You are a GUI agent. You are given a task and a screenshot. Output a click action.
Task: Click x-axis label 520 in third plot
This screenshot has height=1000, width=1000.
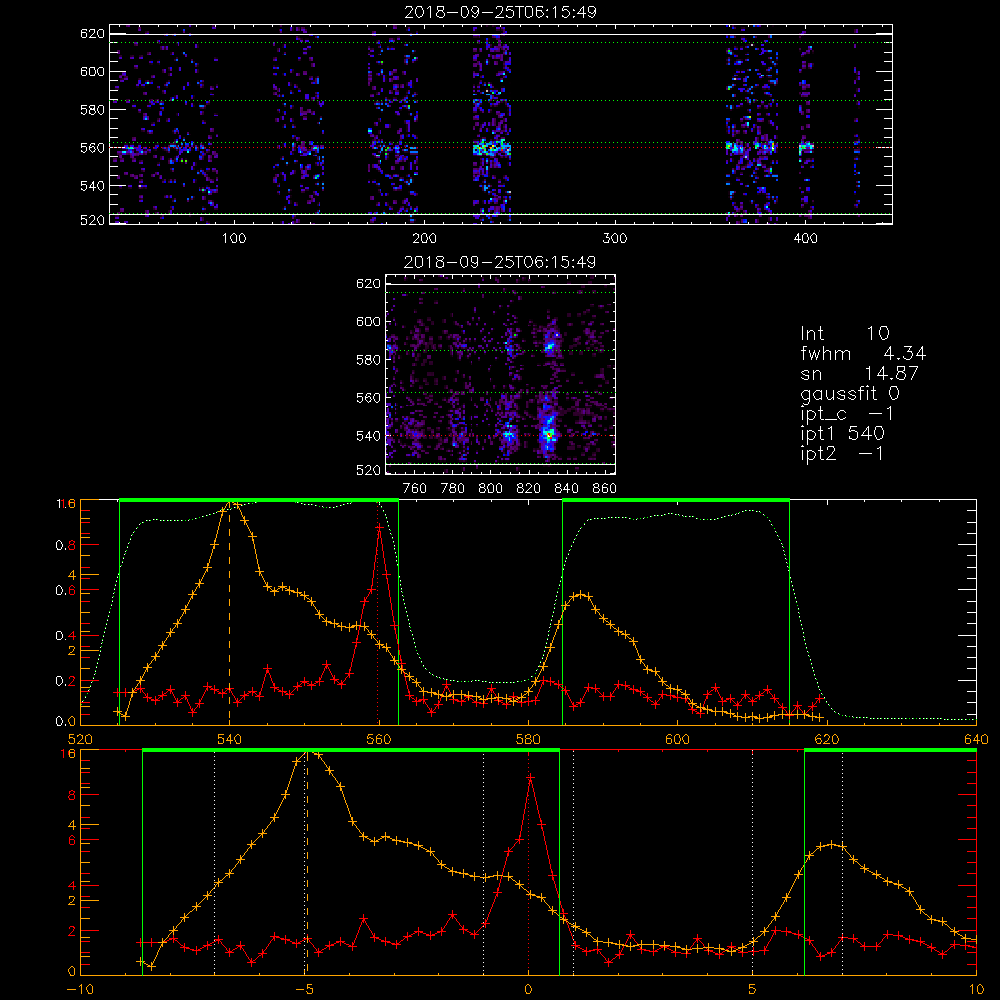[80, 740]
